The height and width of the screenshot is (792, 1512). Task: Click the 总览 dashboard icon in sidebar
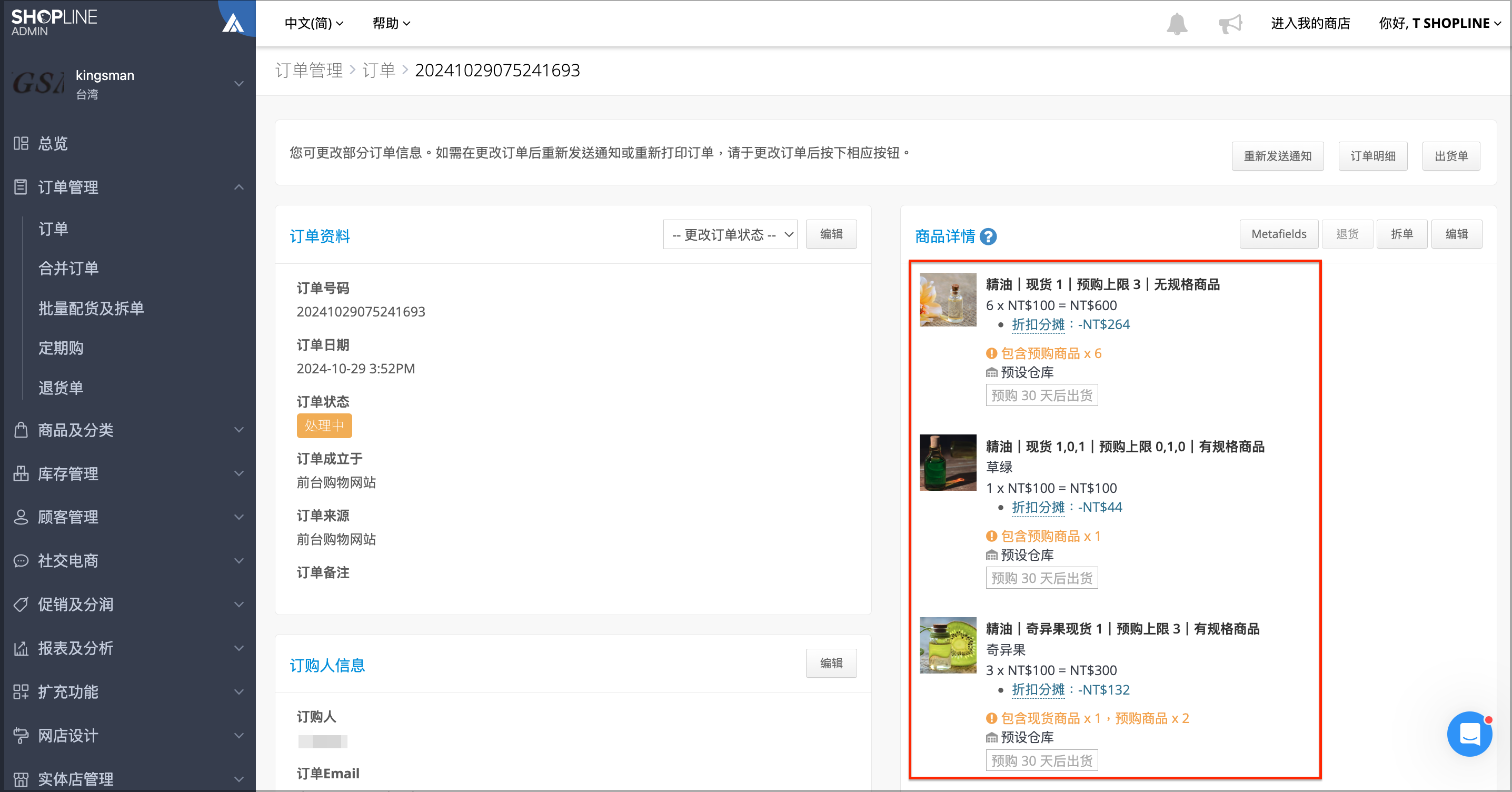[x=21, y=143]
